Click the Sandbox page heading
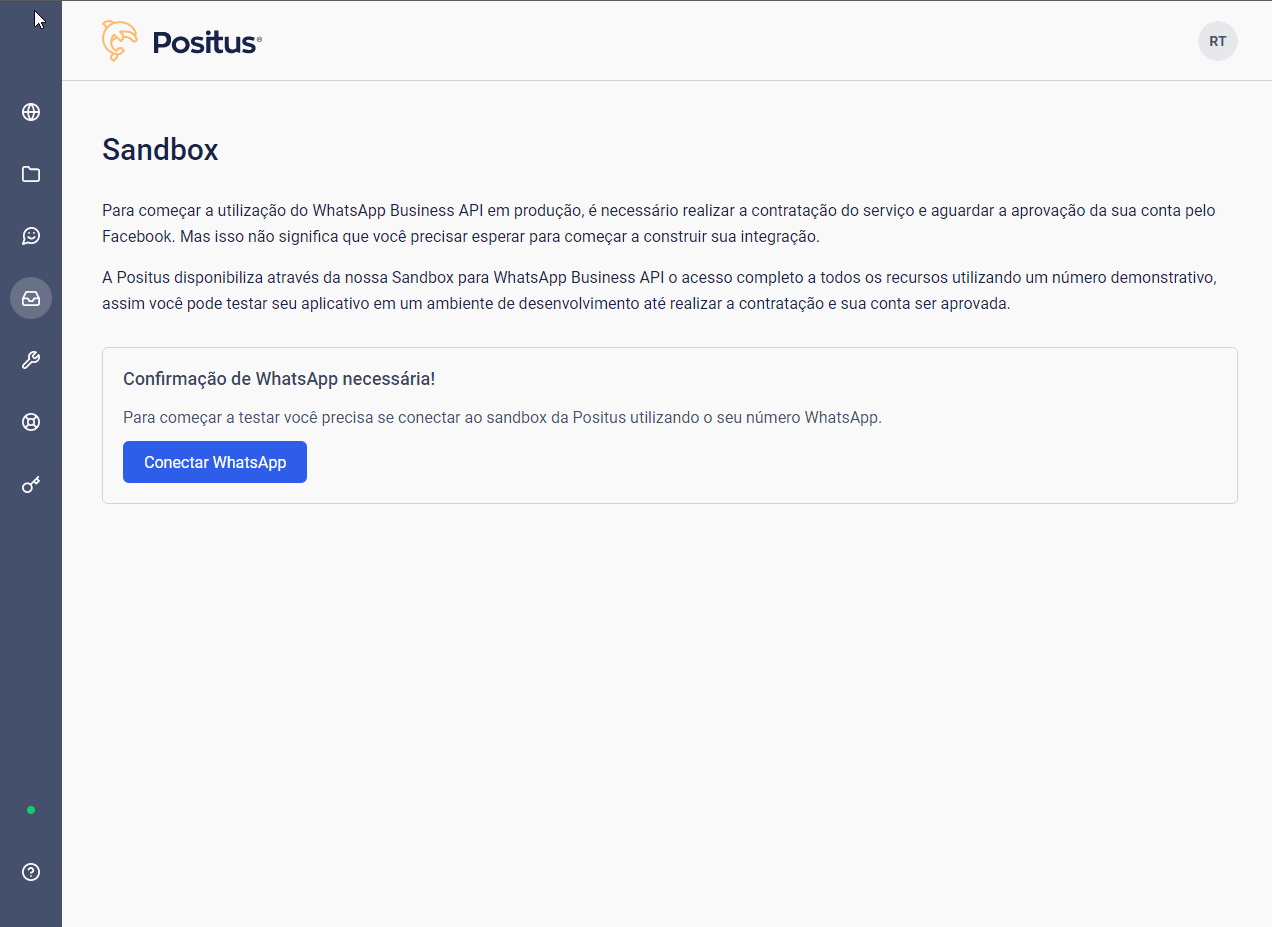 pos(160,150)
